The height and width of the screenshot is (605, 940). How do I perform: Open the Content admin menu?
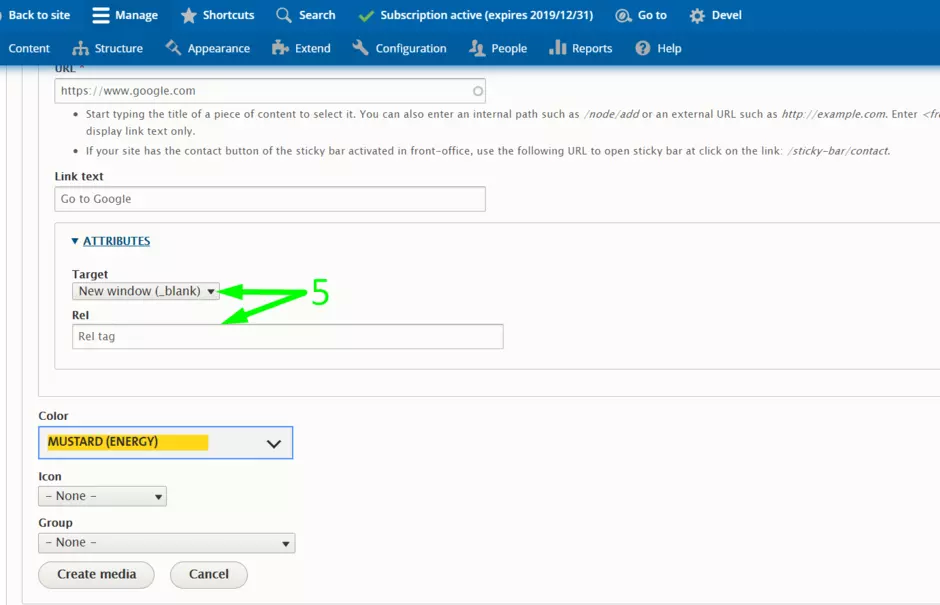coord(29,48)
